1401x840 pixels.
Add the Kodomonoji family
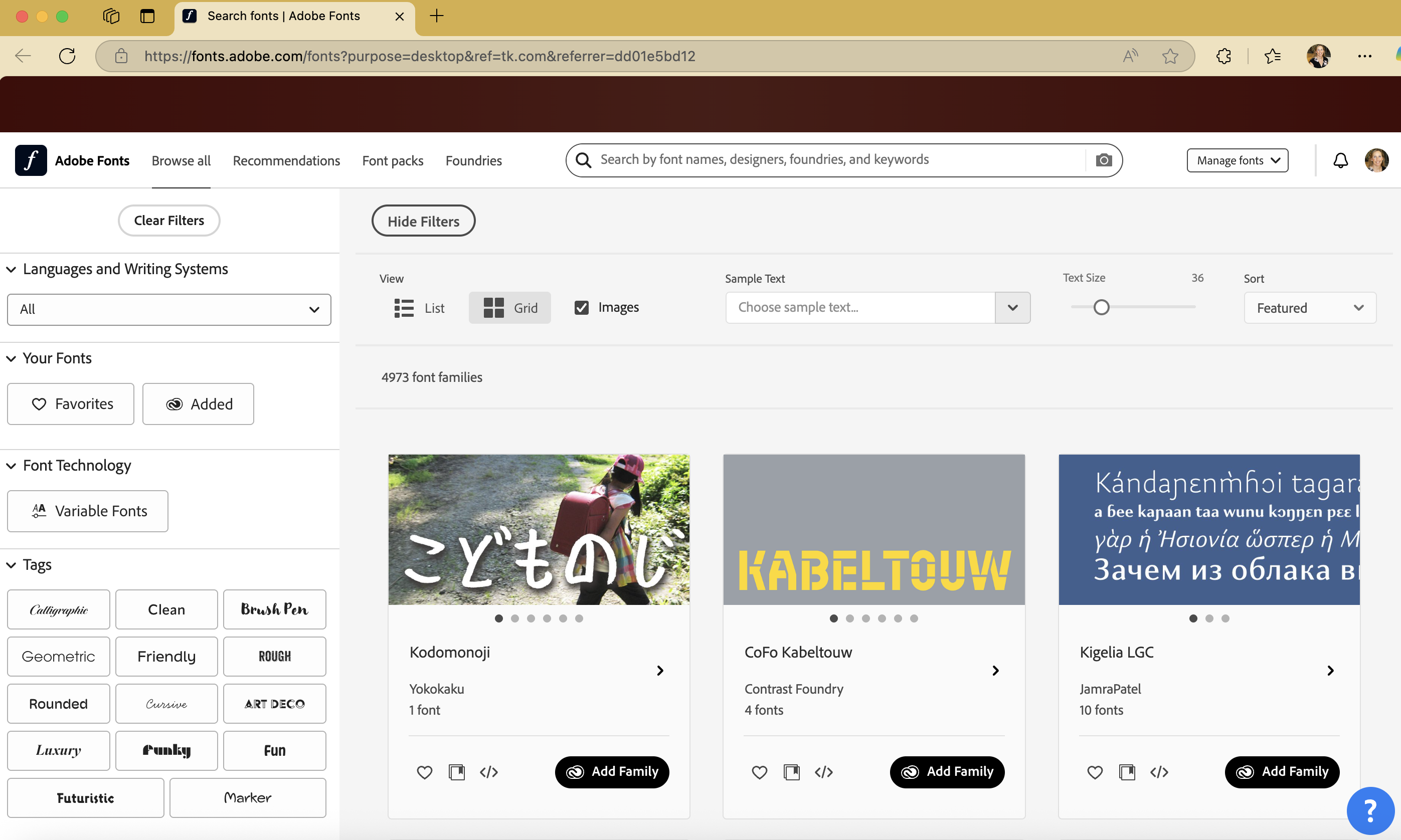pos(612,772)
